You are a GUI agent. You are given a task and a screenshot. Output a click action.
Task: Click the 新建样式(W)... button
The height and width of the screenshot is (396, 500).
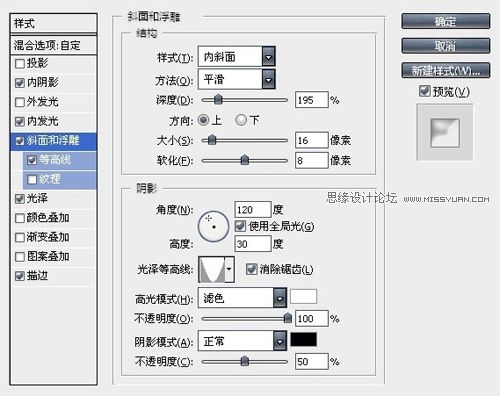click(446, 70)
